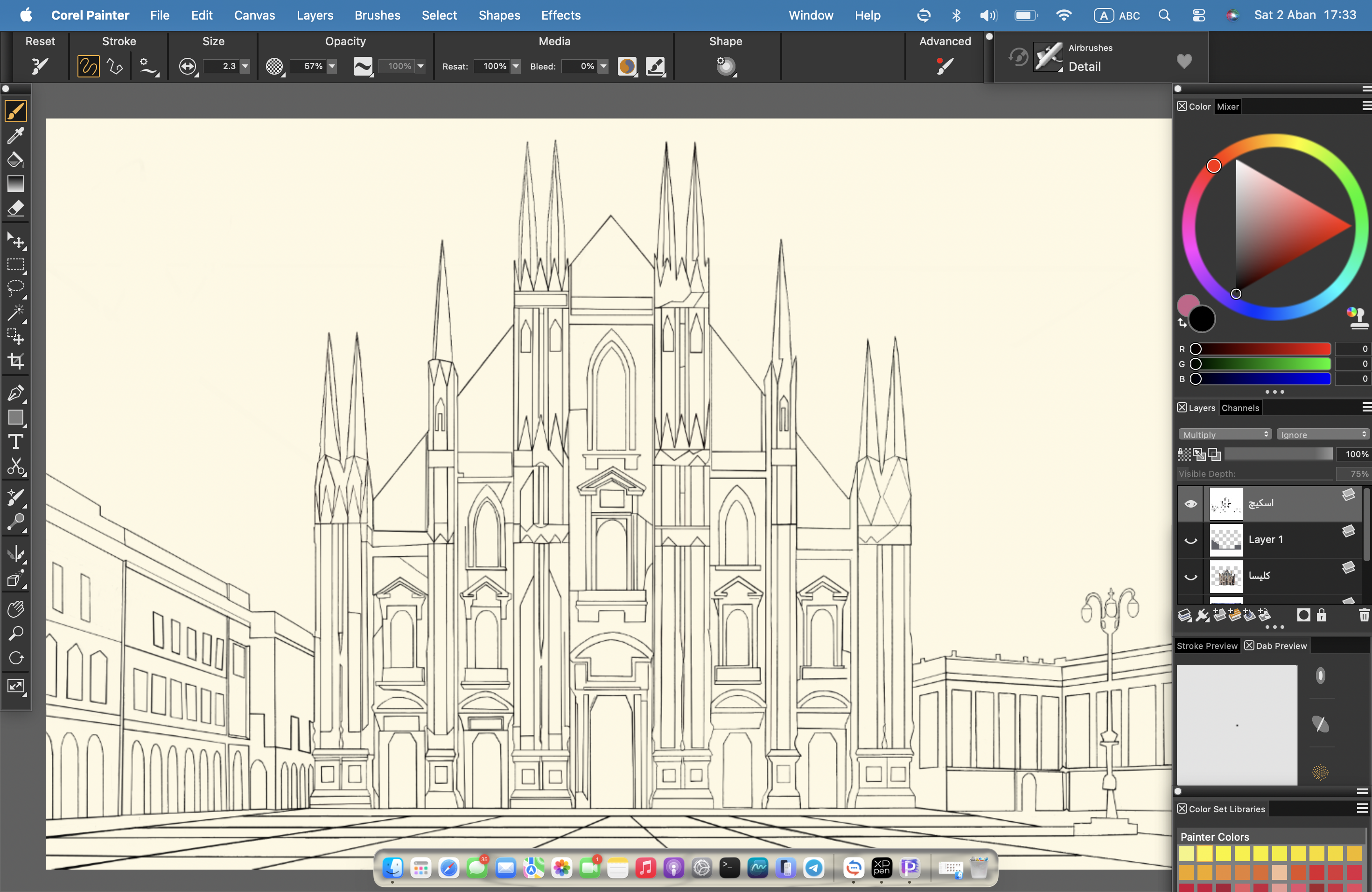Toggle freehand strokes button
Viewport: 1372px width, 892px height.
click(x=88, y=66)
